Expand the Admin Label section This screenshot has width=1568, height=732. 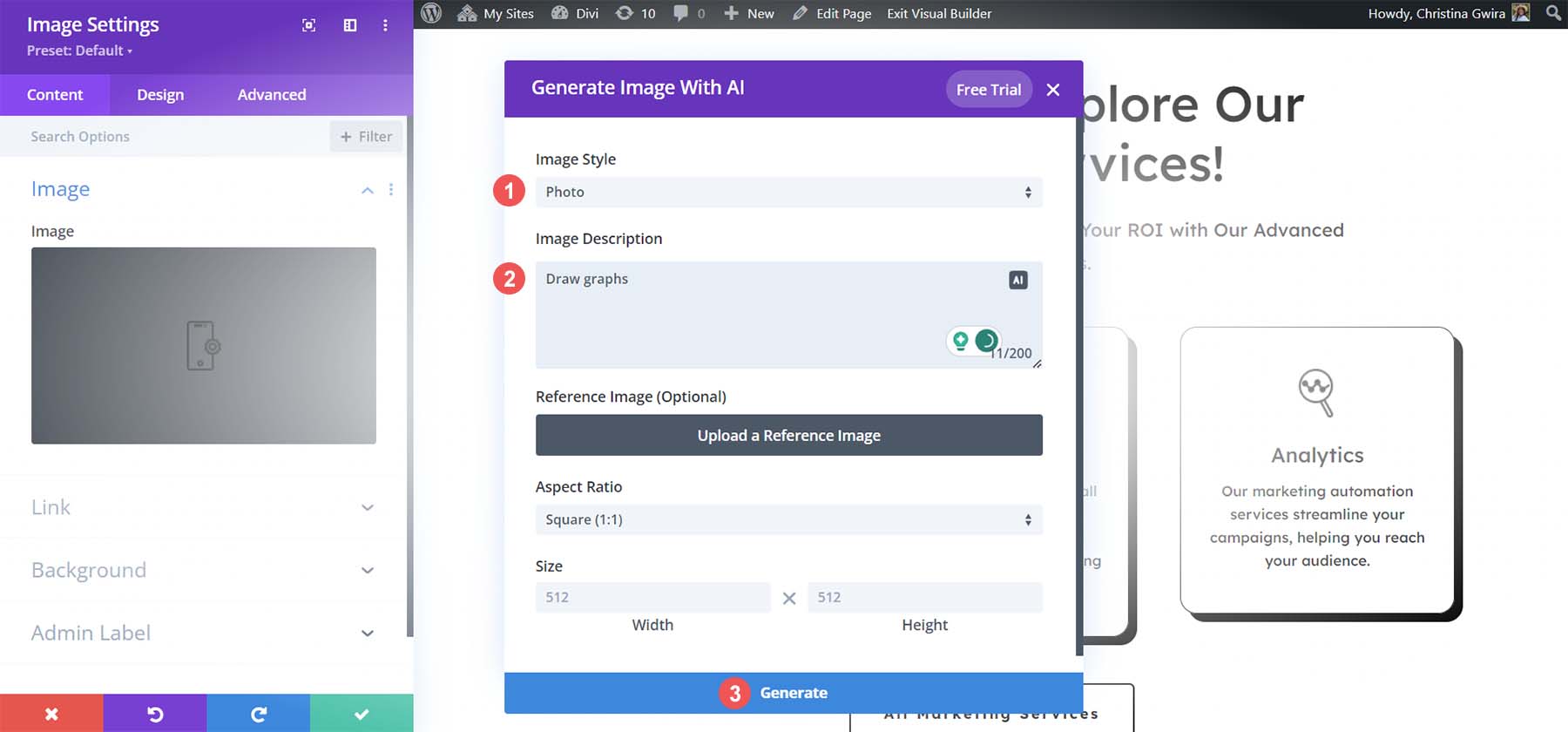204,633
